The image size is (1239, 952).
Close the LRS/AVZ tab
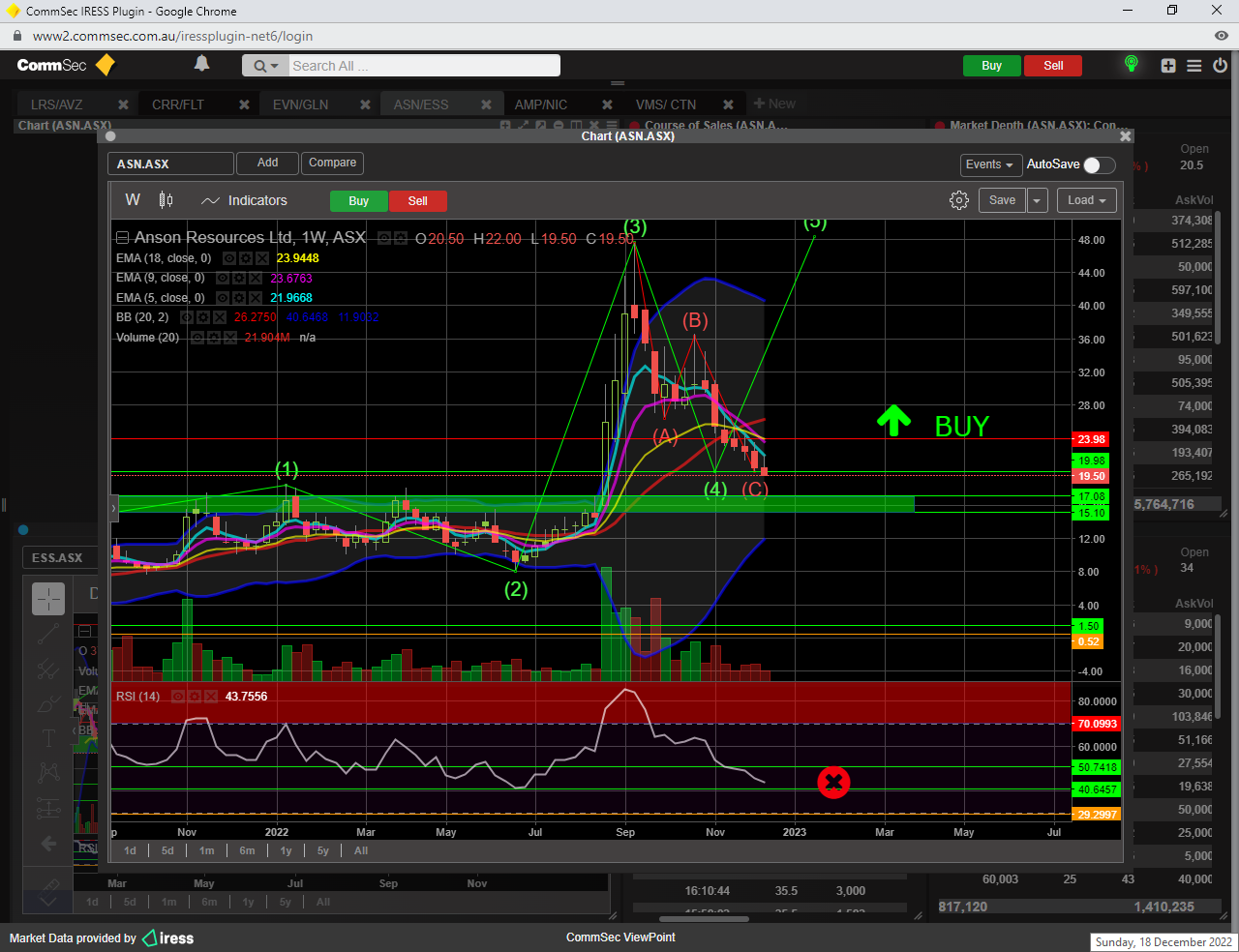point(123,104)
